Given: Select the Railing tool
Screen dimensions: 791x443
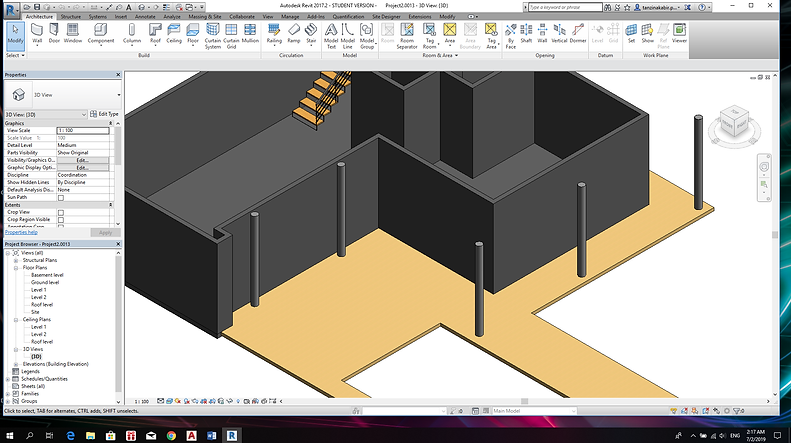Looking at the screenshot, I should point(274,34).
